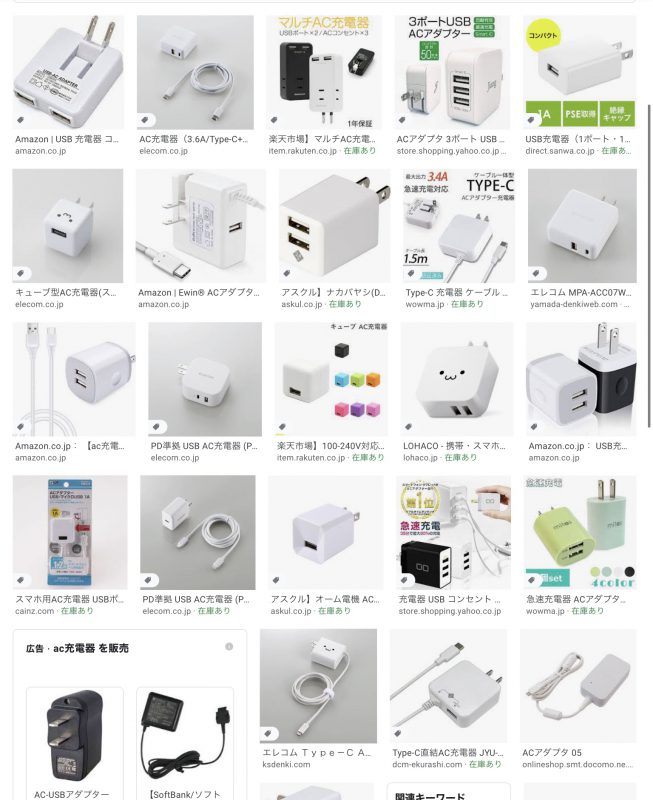Open the LOHACO smiley face charger image
The width and height of the screenshot is (653, 800).
[457, 379]
